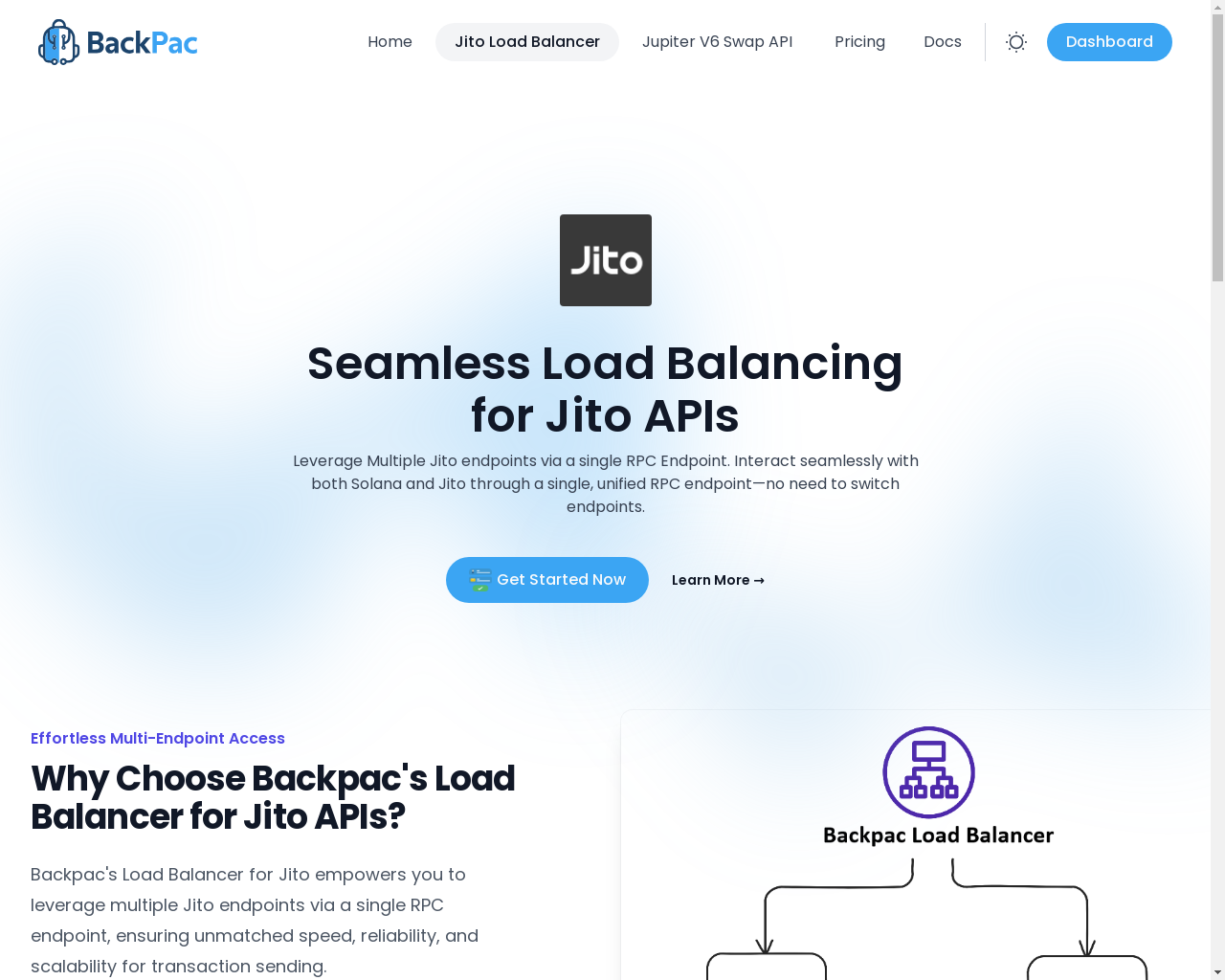
Task: Click the Why Choose Backpac's Load Balancer heading
Action: [x=273, y=797]
